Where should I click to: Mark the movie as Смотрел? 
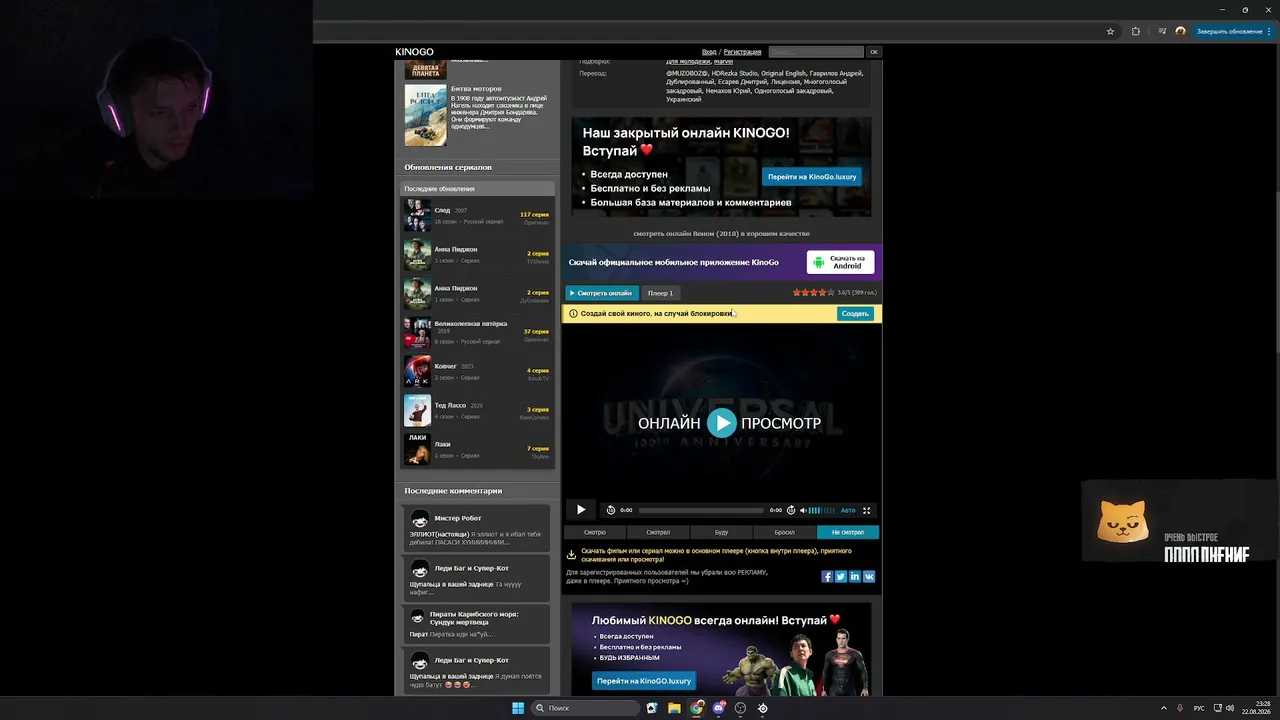point(658,532)
